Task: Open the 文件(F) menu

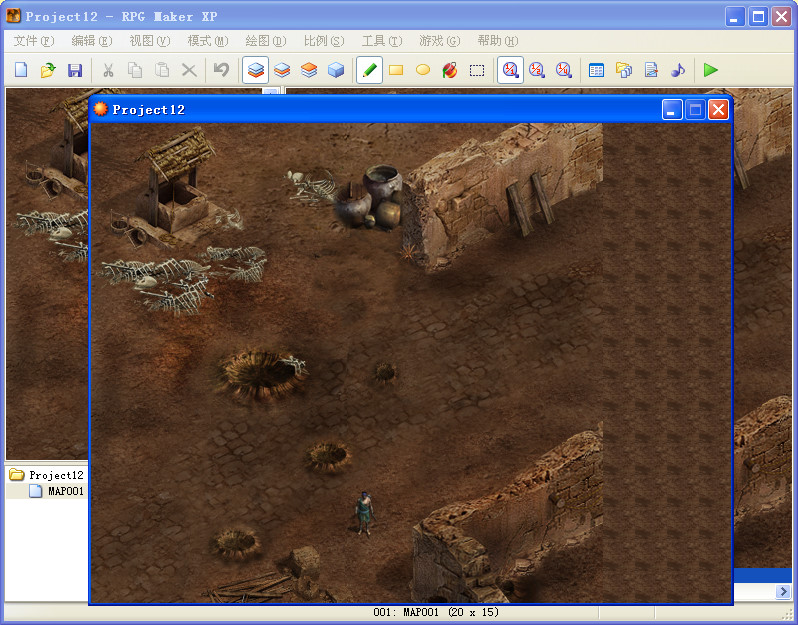Action: (34, 41)
